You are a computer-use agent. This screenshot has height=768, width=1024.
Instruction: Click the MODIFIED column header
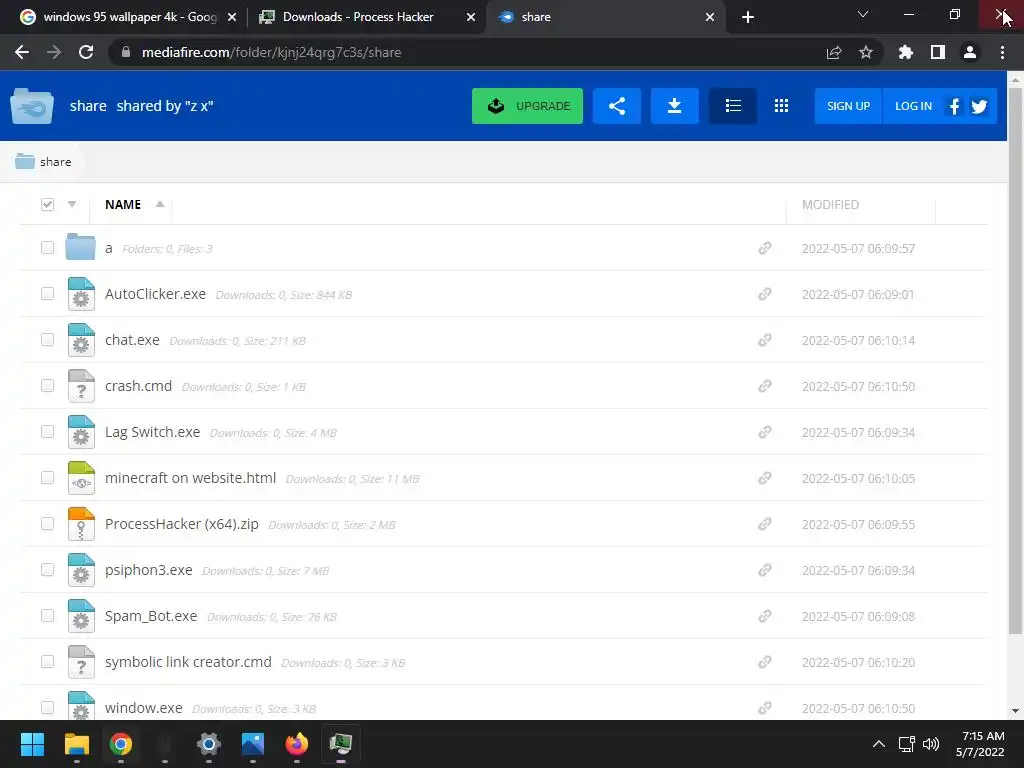tap(830, 204)
